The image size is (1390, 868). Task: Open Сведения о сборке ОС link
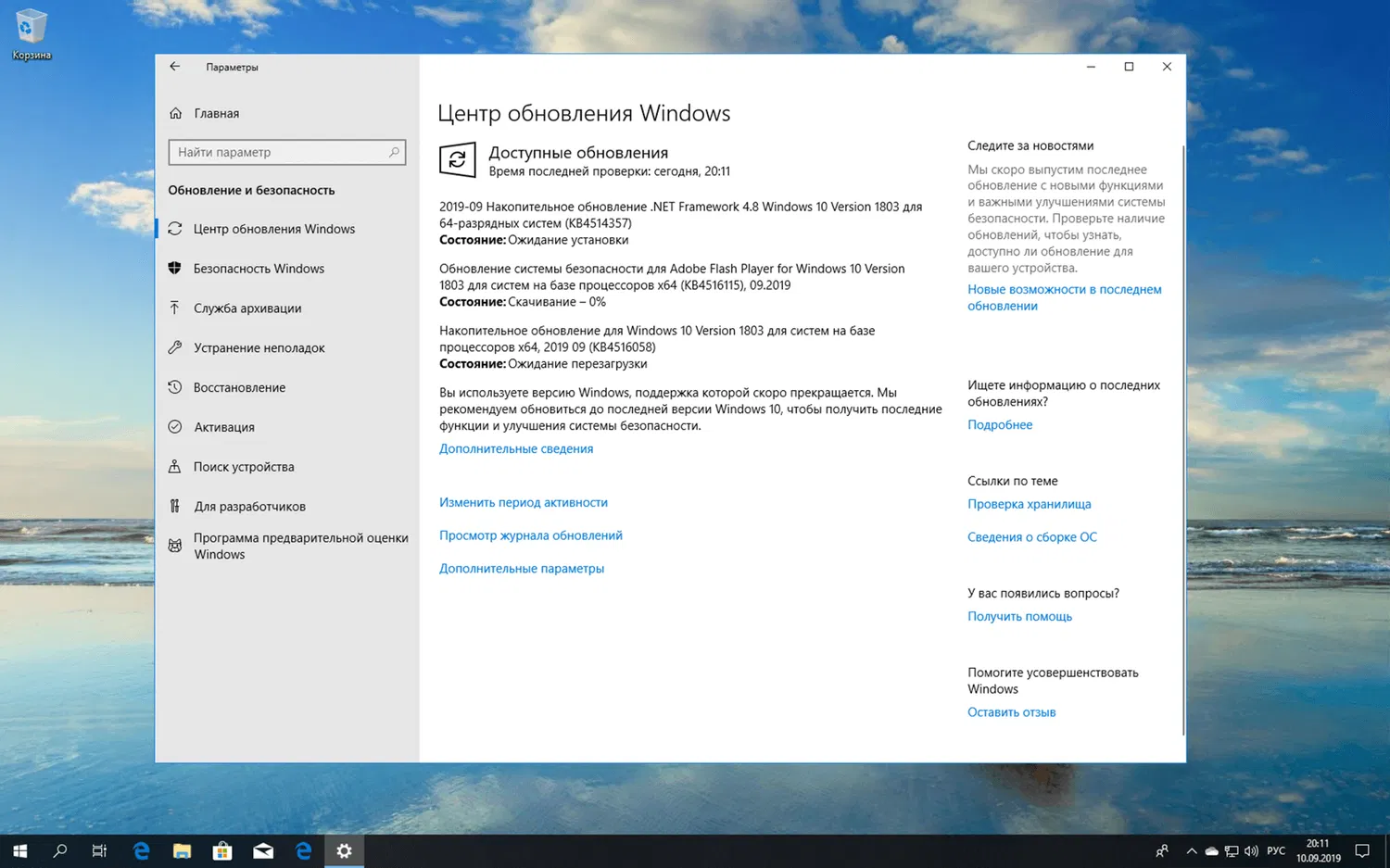[x=1032, y=537]
